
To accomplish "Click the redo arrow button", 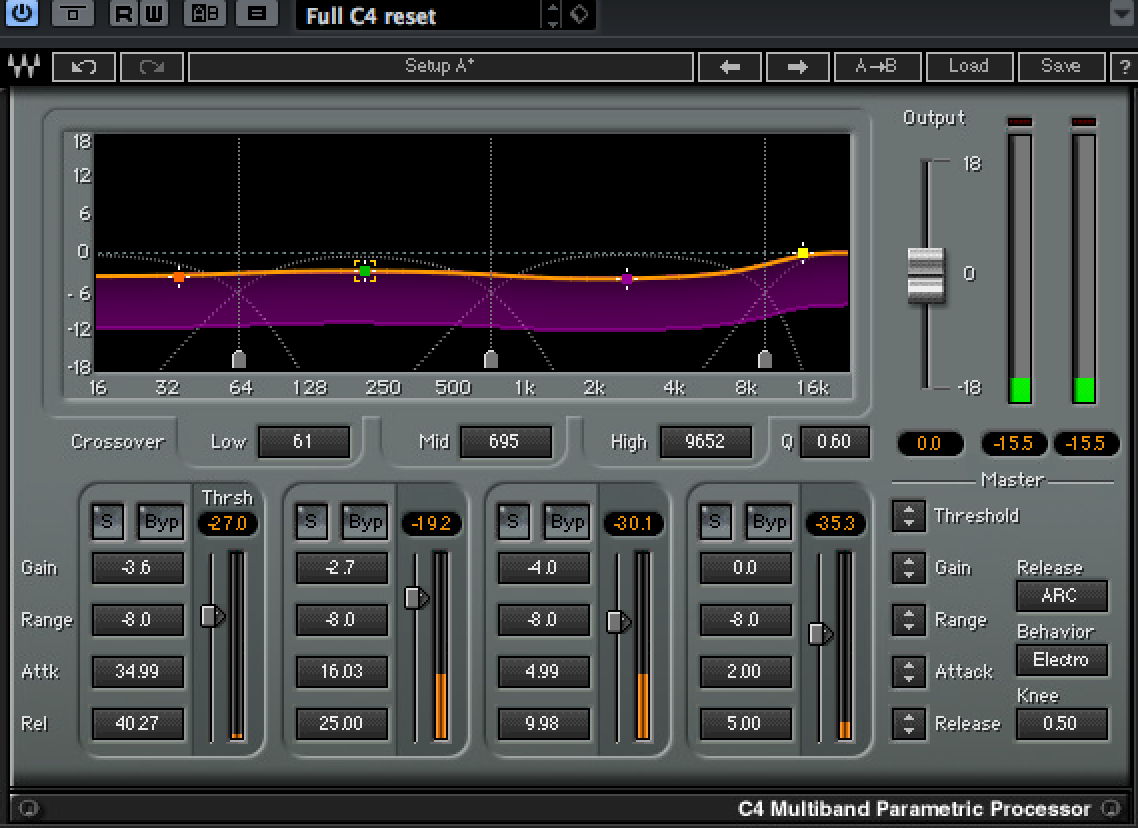I will click(152, 67).
